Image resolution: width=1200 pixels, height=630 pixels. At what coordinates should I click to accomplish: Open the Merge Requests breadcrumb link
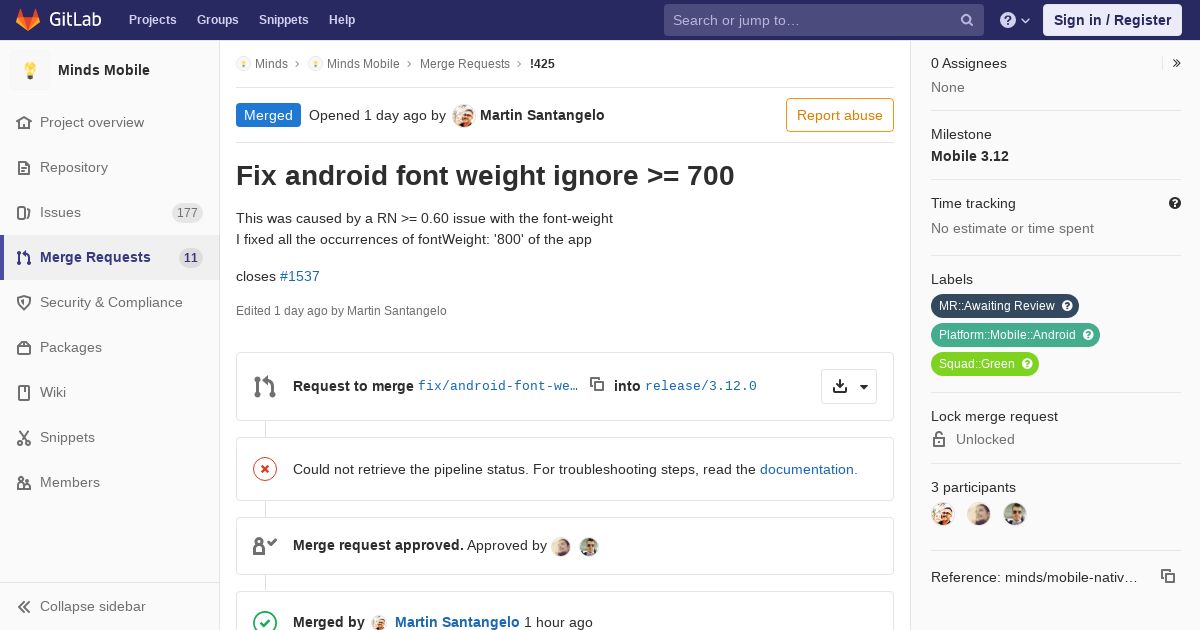pos(465,64)
